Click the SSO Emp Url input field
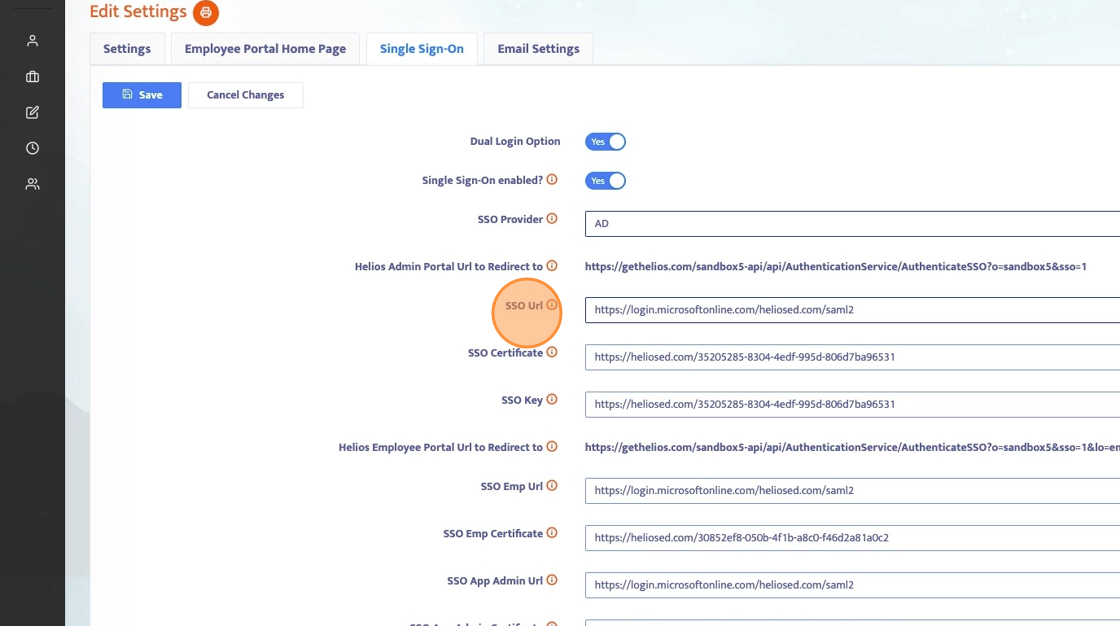 point(852,491)
